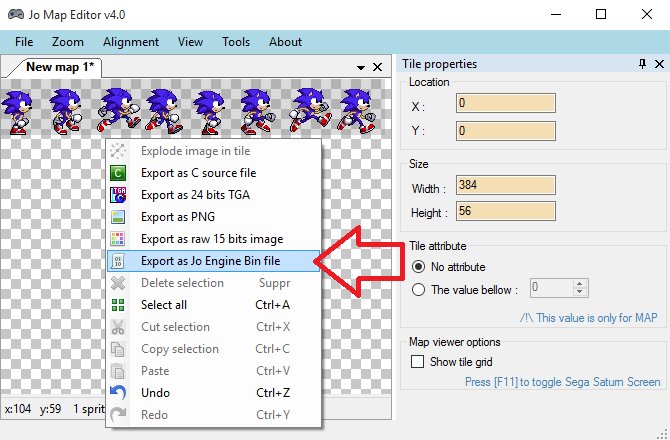Click the TGA export icon
Image resolution: width=670 pixels, height=440 pixels.
tap(118, 195)
